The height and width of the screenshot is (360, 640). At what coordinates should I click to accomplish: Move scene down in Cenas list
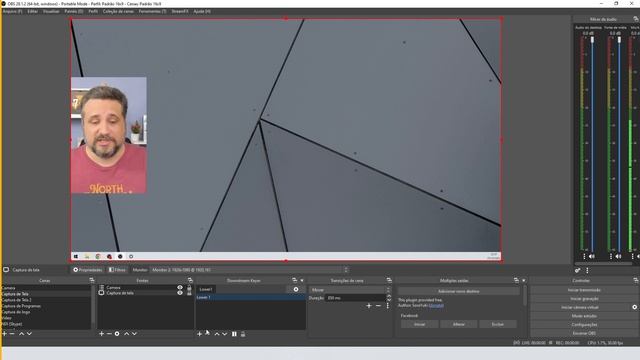29,333
